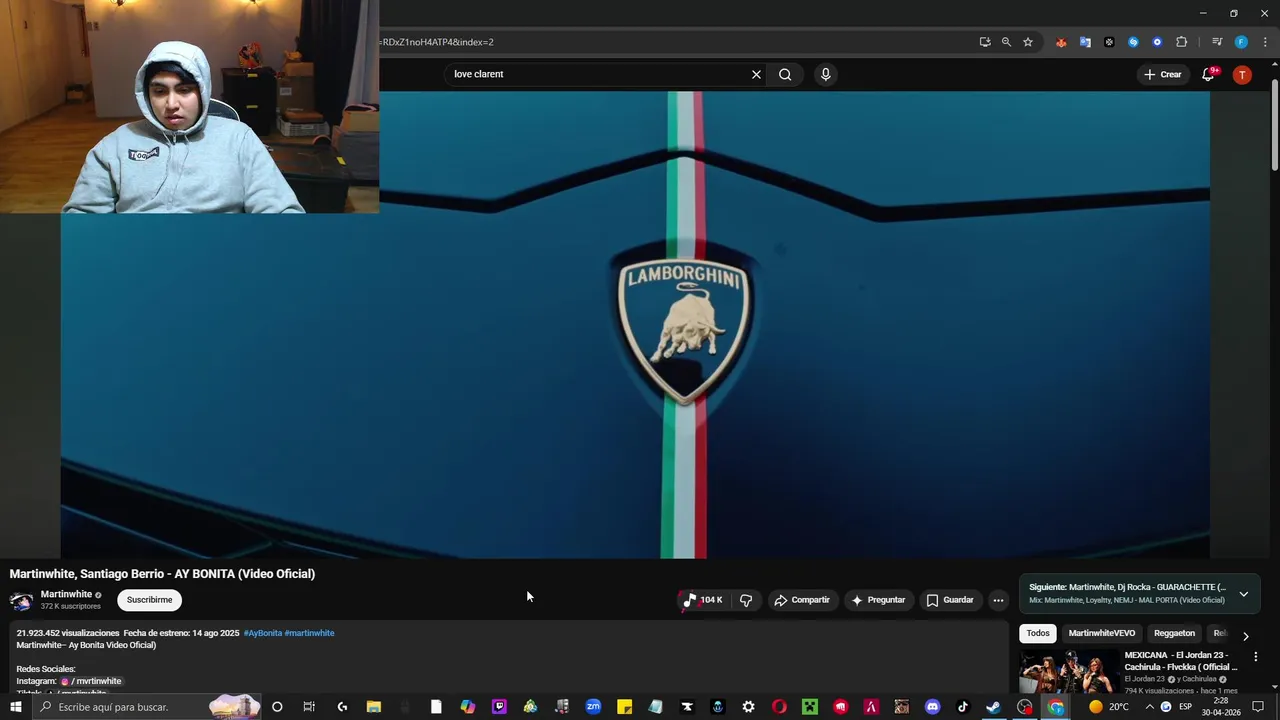The width and height of the screenshot is (1280, 720).
Task: Open the weather widget showing 20°C
Action: [x=1108, y=707]
